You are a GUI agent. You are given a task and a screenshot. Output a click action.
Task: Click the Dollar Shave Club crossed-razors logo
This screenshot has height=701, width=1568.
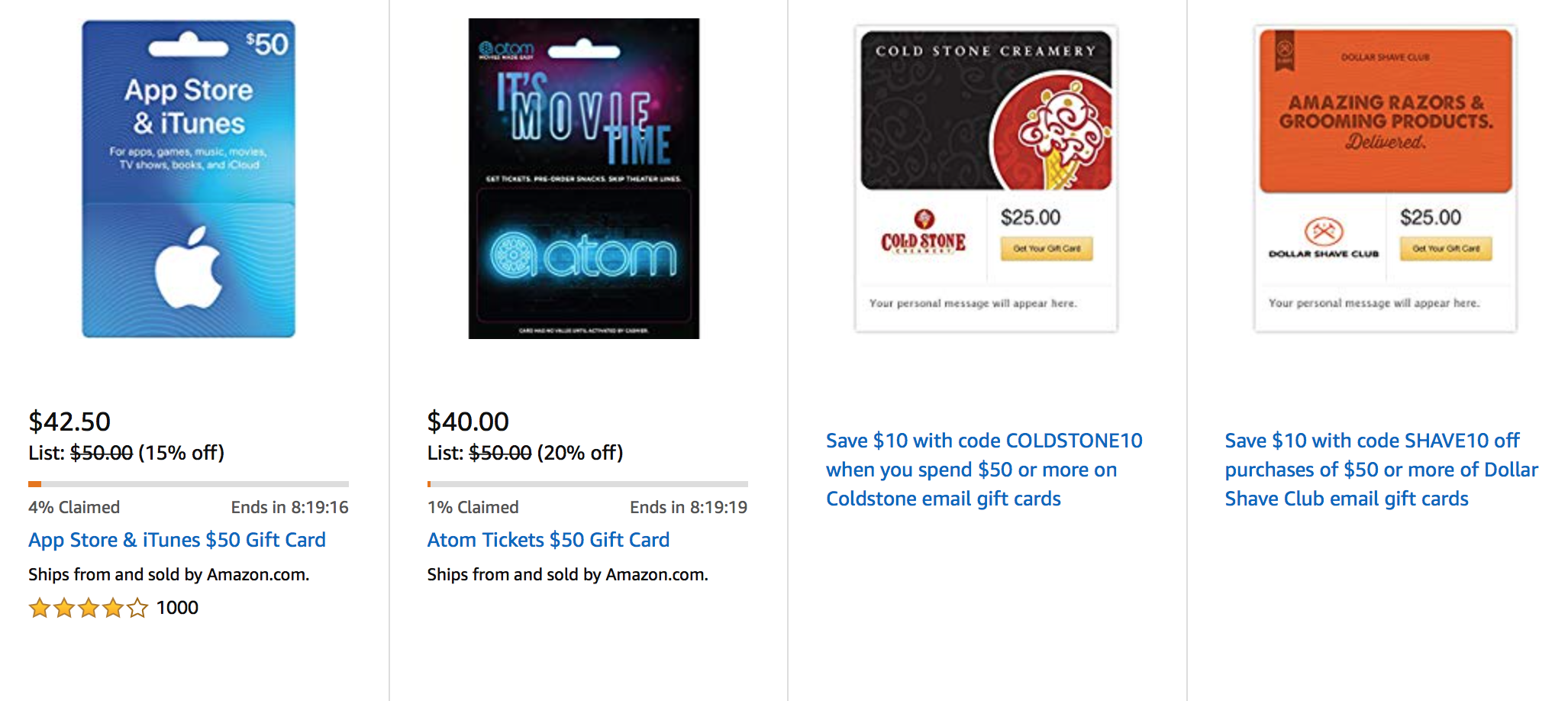1324,231
